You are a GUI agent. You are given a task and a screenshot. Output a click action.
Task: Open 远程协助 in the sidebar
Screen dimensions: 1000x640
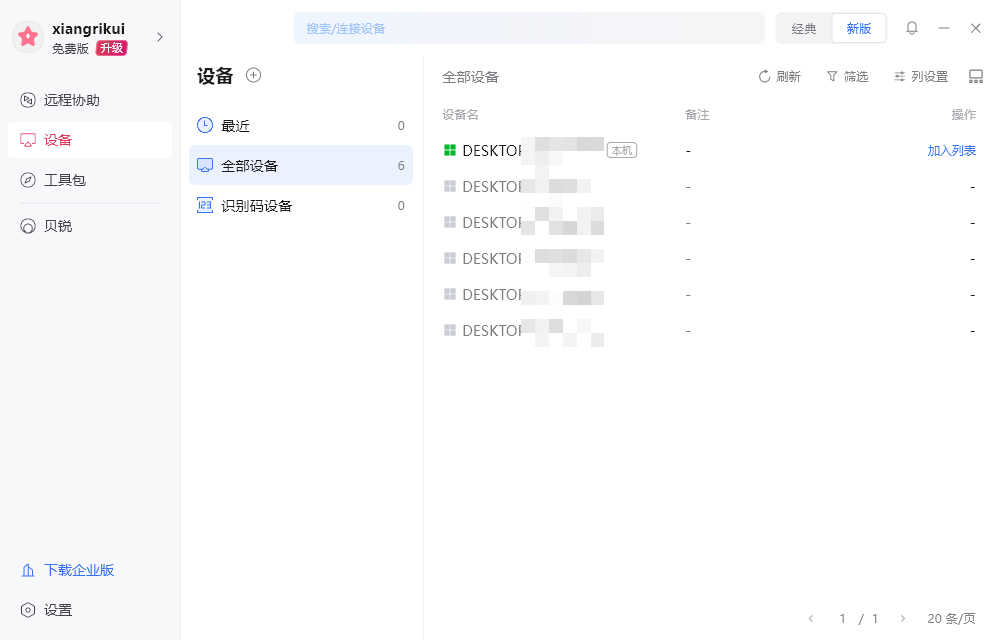[90, 100]
